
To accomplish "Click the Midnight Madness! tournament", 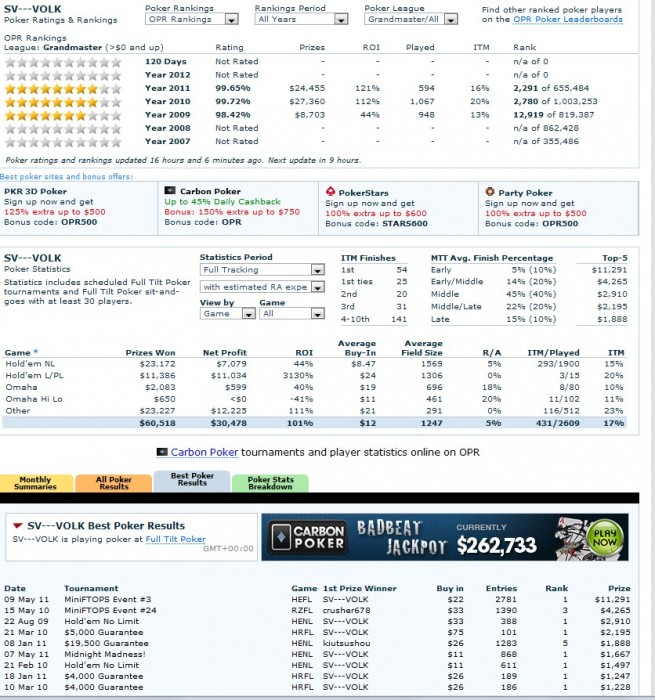I will click(x=105, y=654).
